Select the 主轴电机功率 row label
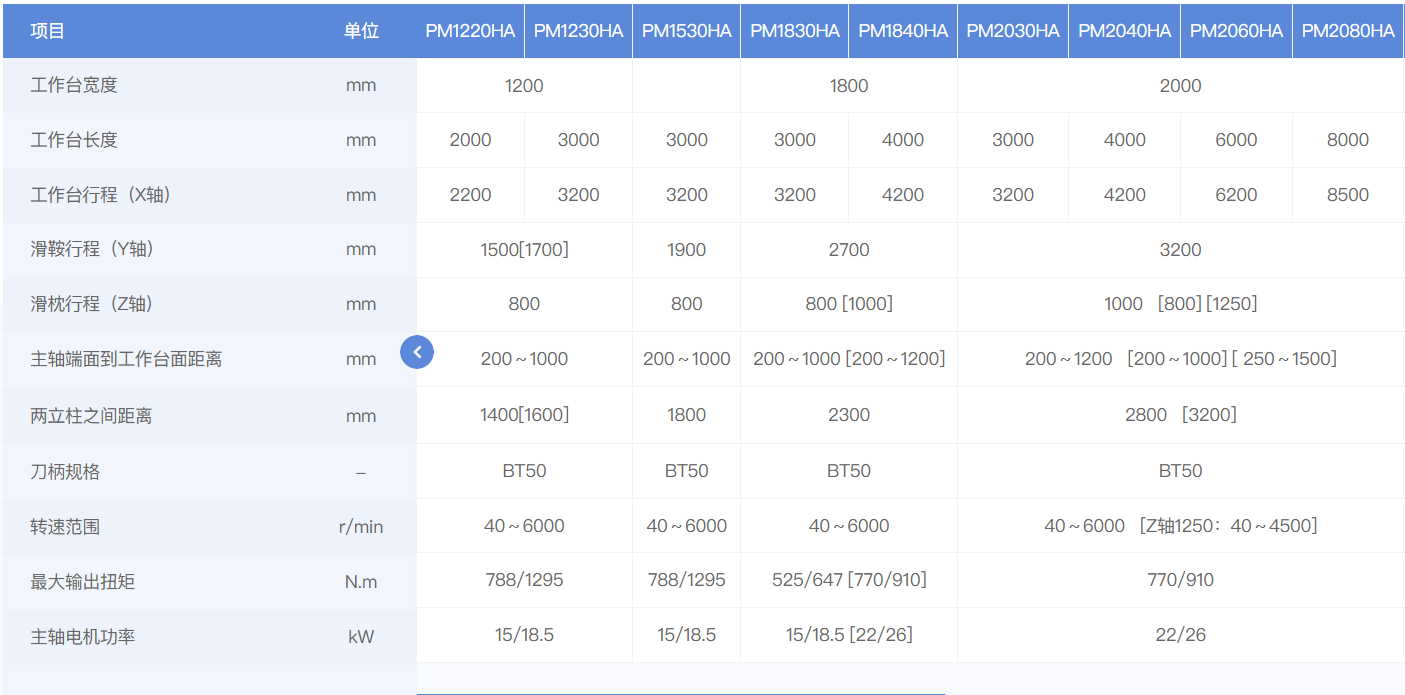 pos(82,636)
